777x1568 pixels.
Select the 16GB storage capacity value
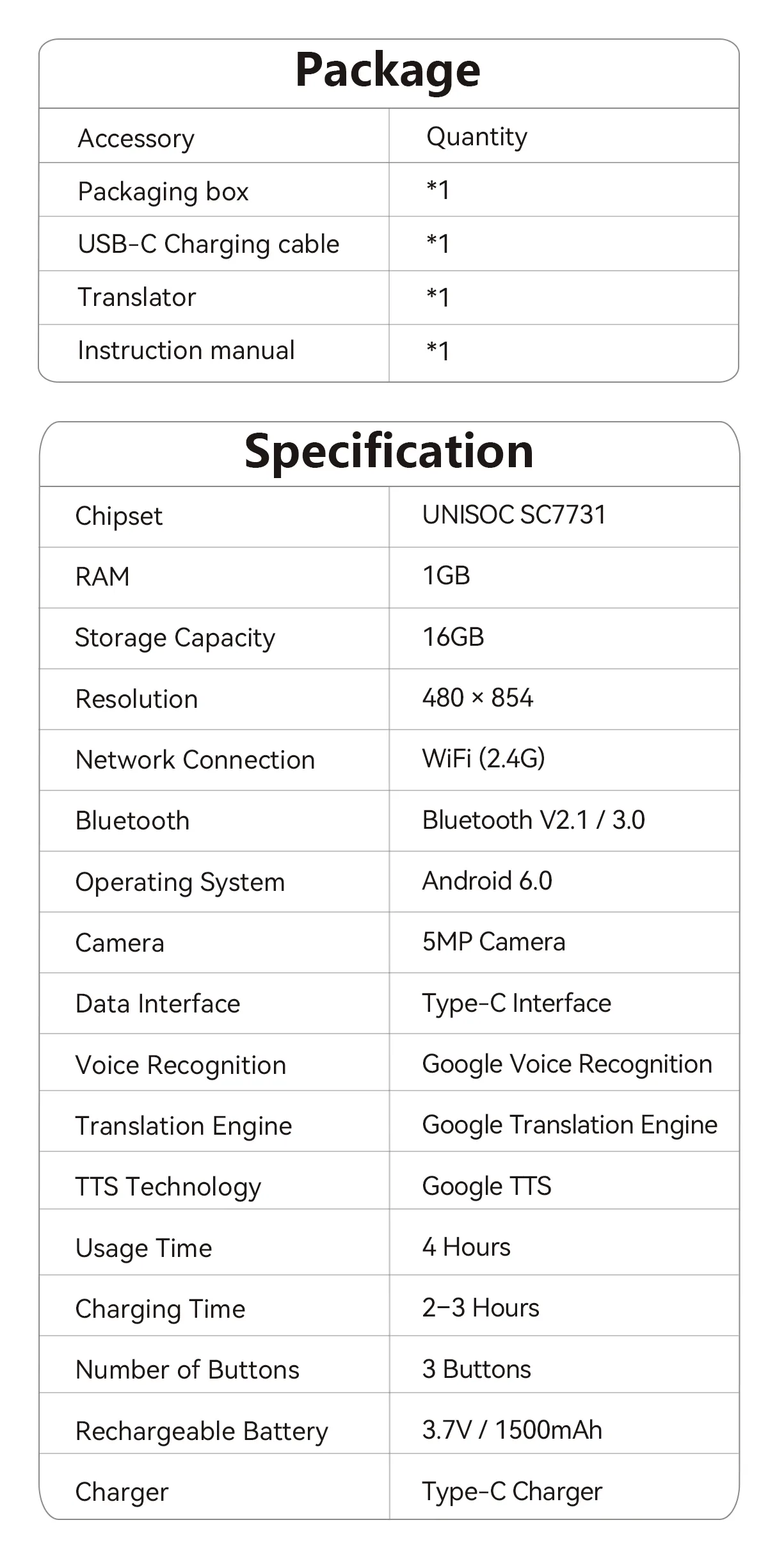pyautogui.click(x=453, y=637)
